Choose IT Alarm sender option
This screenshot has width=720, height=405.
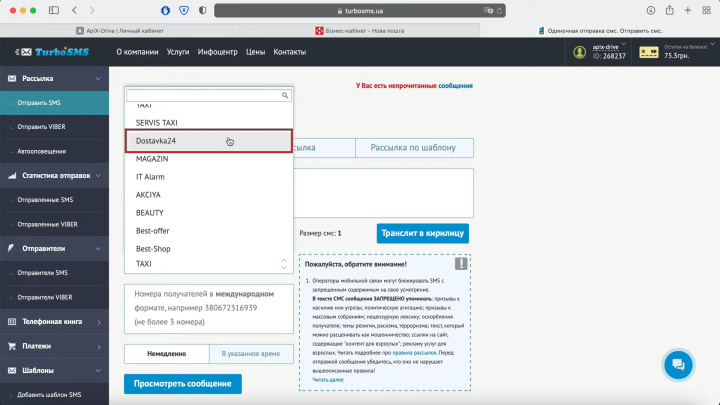click(209, 177)
